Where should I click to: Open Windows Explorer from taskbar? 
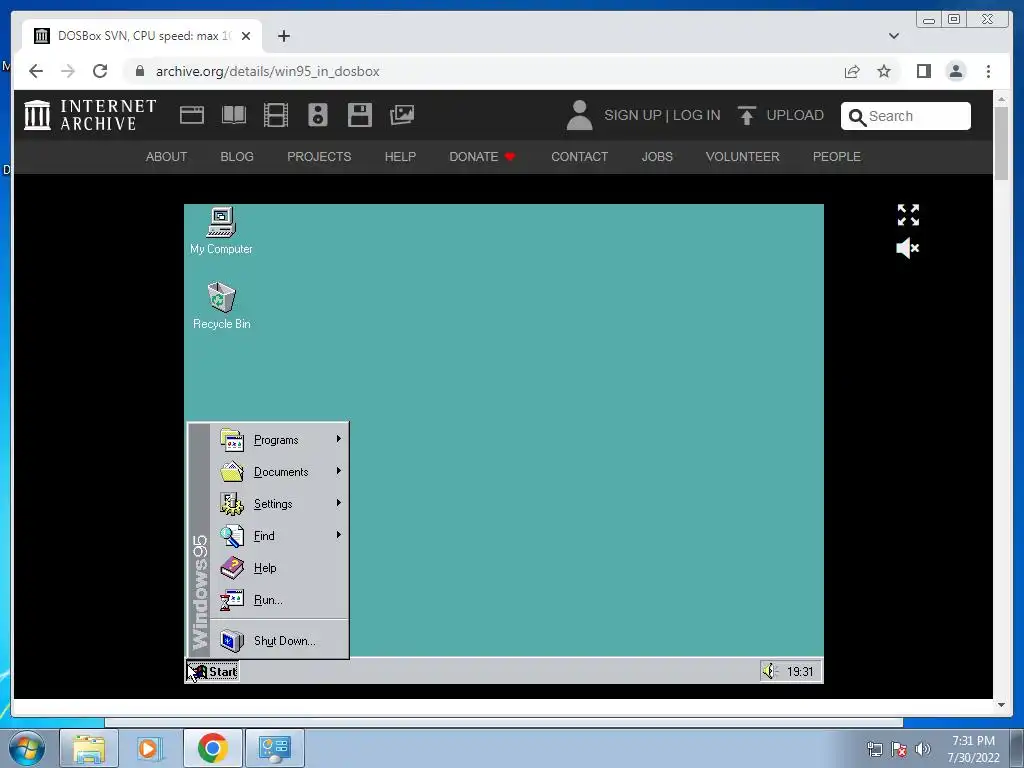coord(89,748)
